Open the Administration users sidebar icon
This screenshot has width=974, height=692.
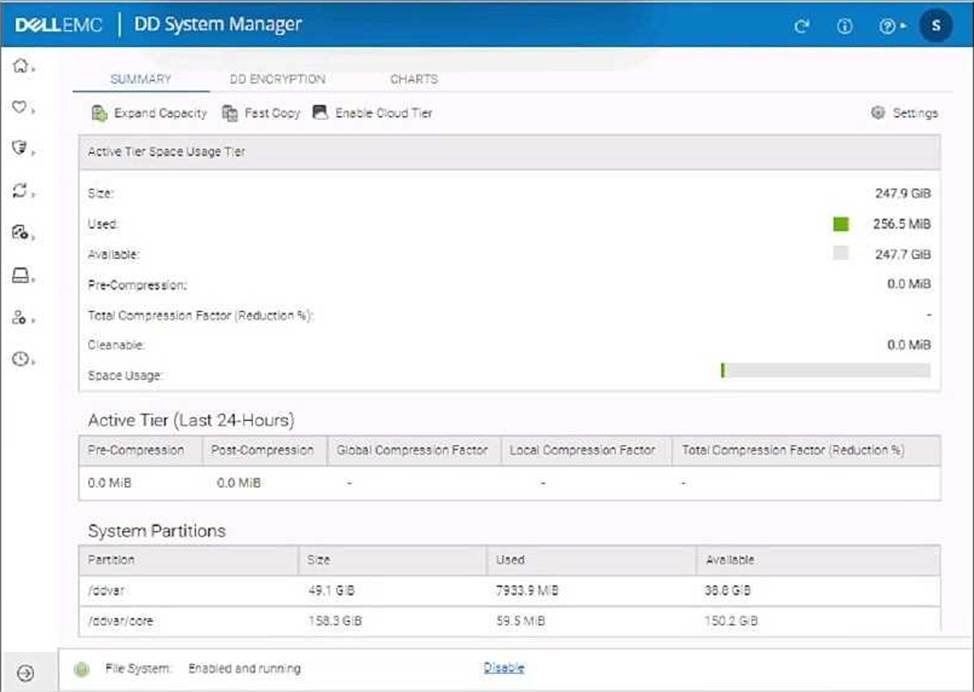tap(19, 317)
